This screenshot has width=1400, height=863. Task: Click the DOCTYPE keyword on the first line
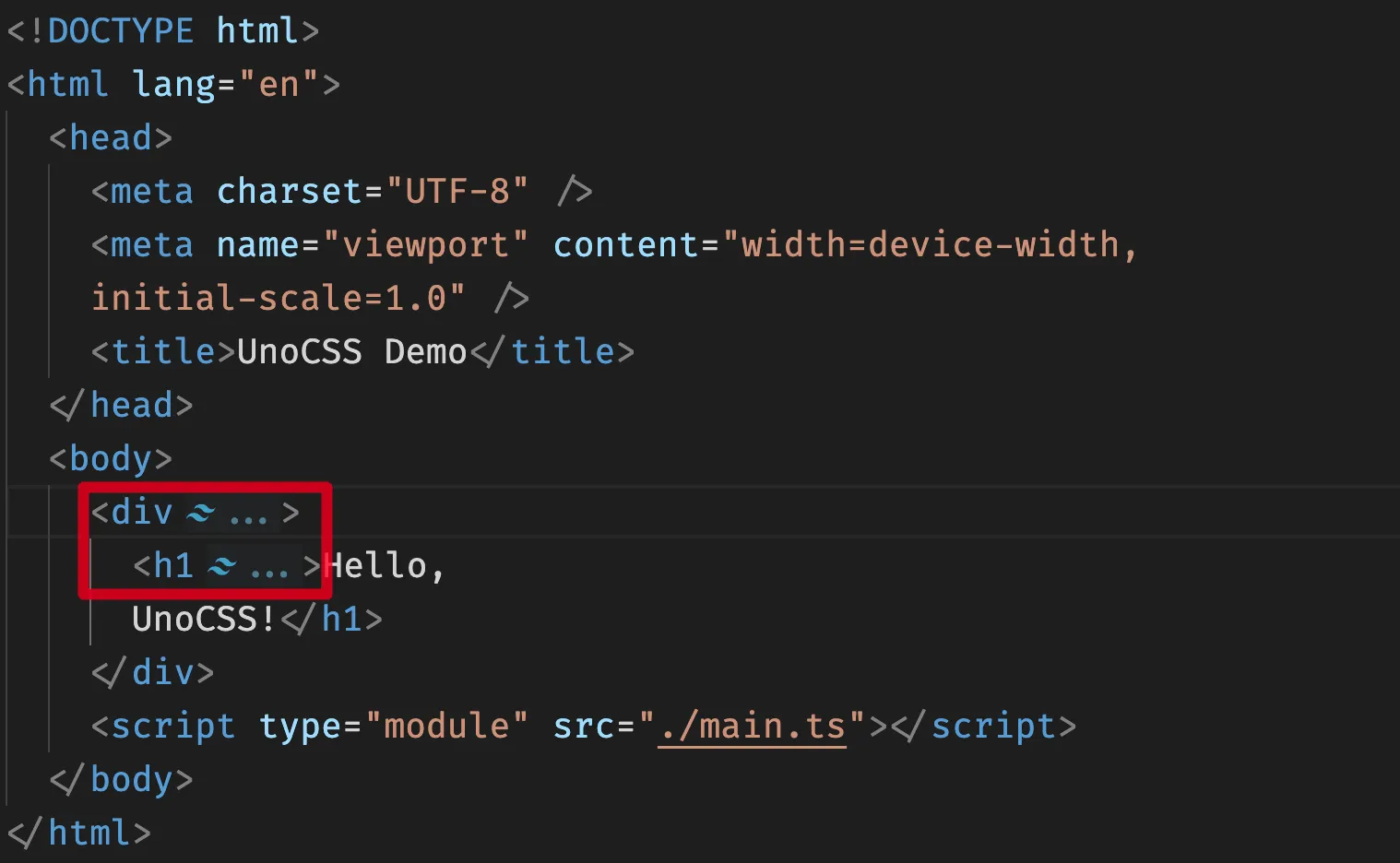coord(120,31)
